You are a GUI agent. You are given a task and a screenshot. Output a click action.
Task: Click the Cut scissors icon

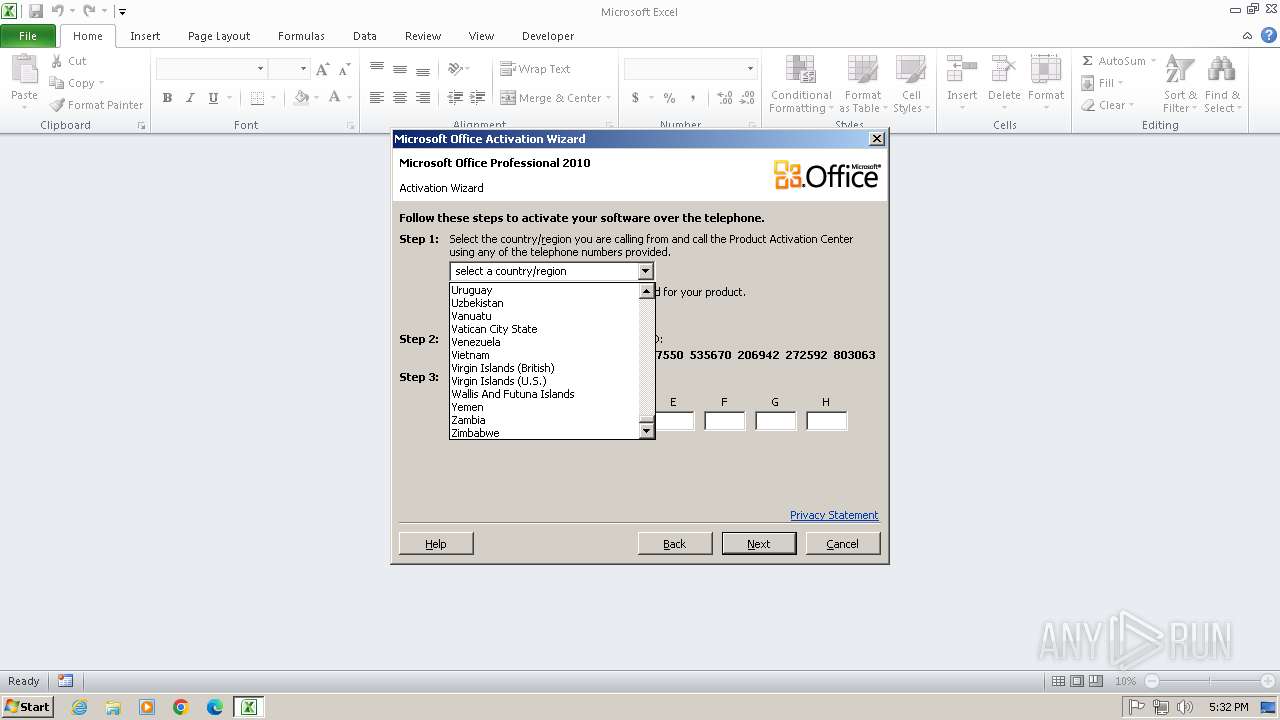(x=57, y=61)
